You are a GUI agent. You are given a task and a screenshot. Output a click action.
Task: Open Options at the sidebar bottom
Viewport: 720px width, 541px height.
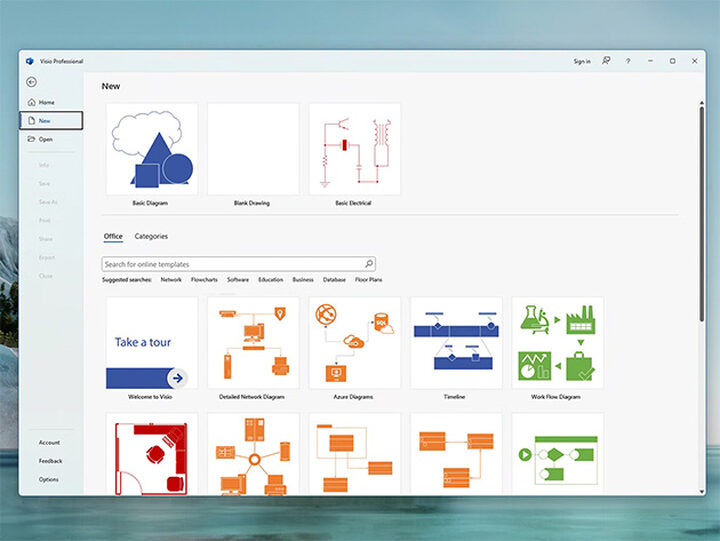pyautogui.click(x=49, y=479)
